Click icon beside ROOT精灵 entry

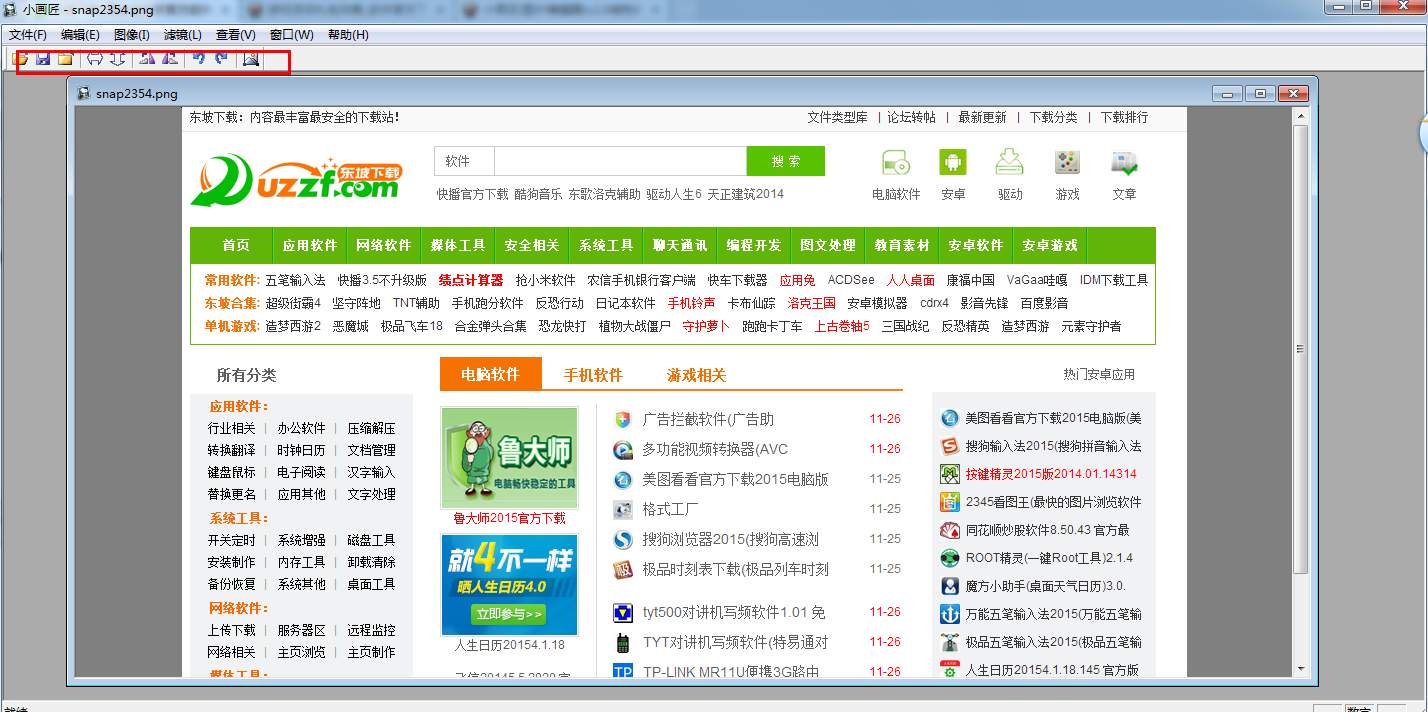(x=950, y=558)
